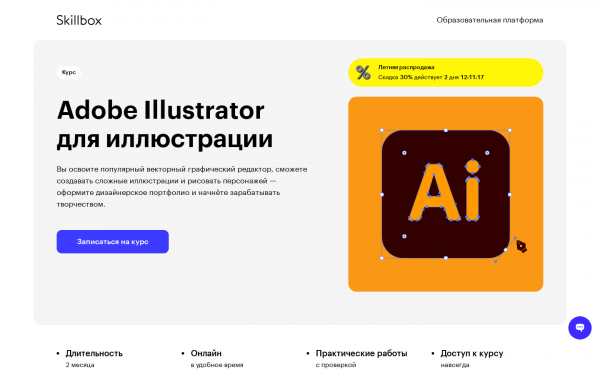This screenshot has width=600, height=375.
Task: Open the chat widget bubble icon
Action: (x=580, y=328)
